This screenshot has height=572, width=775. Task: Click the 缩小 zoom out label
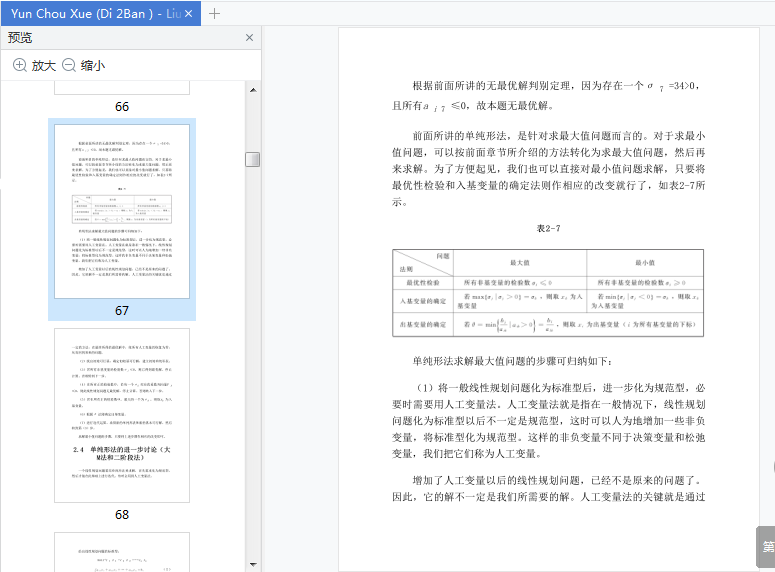pos(93,65)
